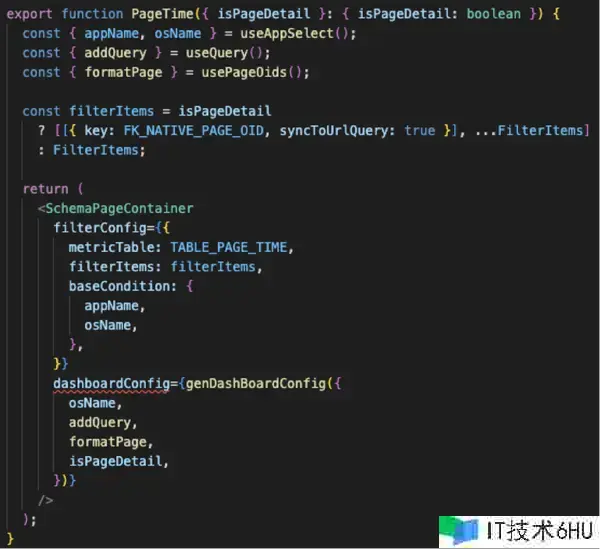Click the PageTime function name

[x=162, y=14]
